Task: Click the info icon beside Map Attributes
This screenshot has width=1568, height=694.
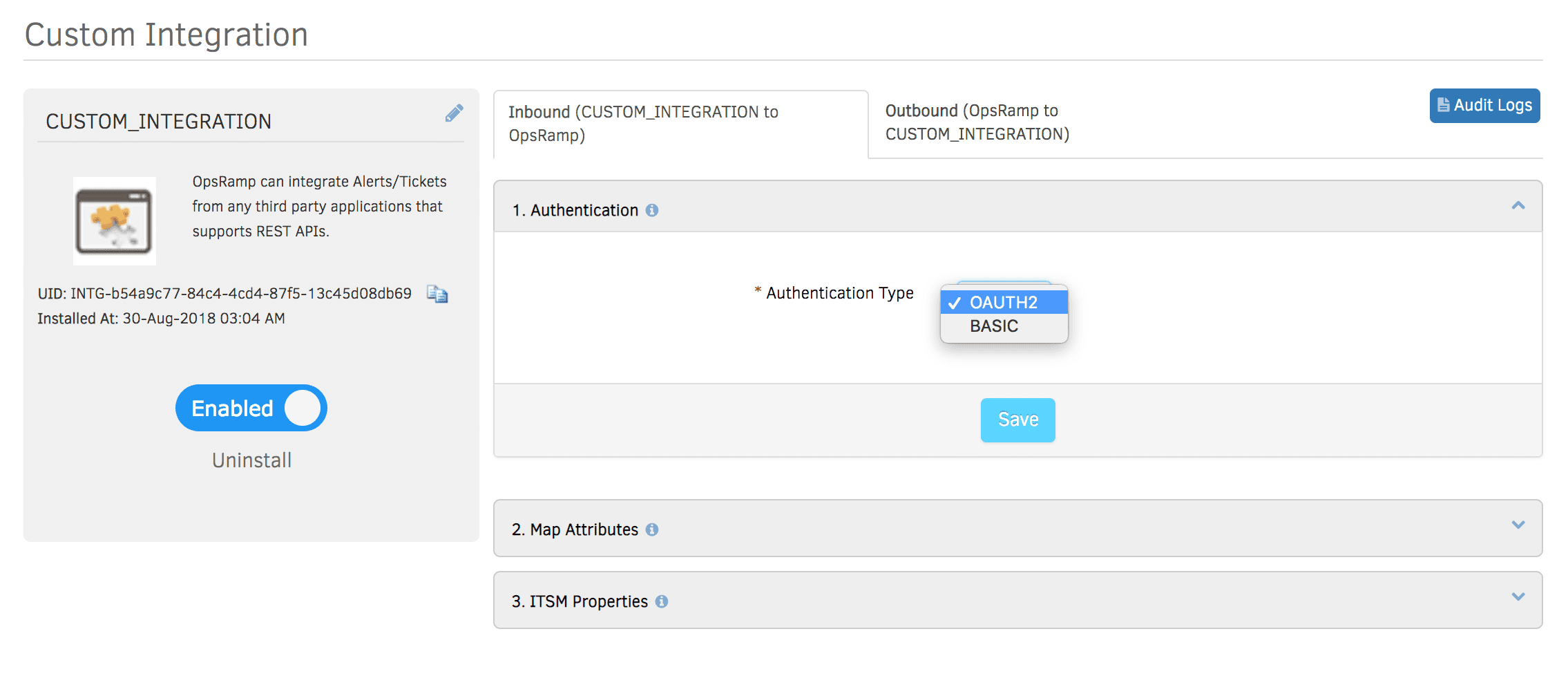Action: (652, 529)
